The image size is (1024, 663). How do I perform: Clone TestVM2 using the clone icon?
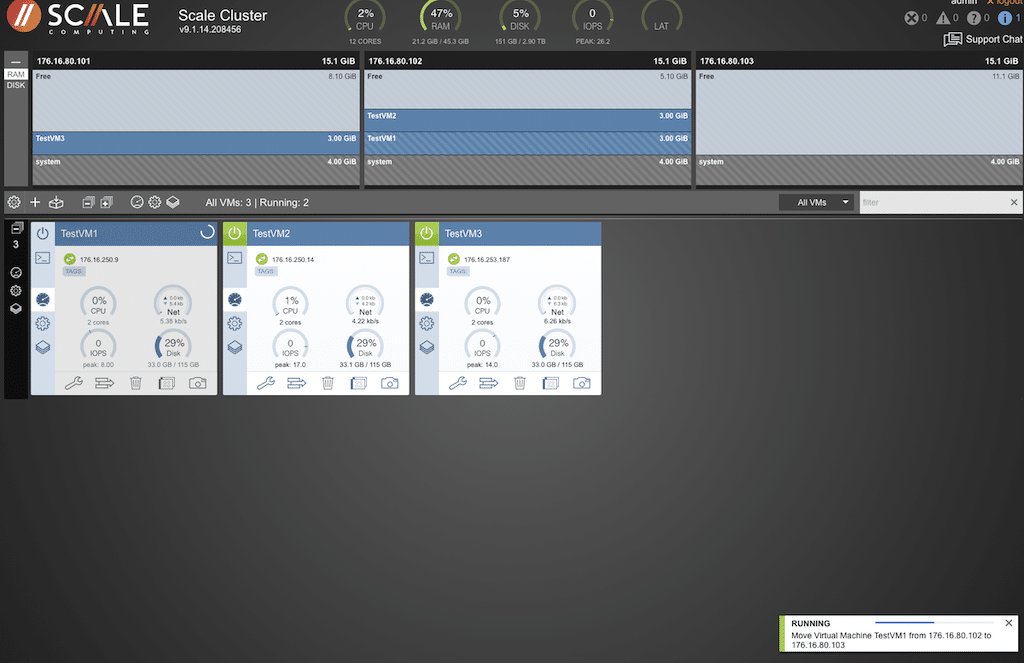pyautogui.click(x=359, y=383)
